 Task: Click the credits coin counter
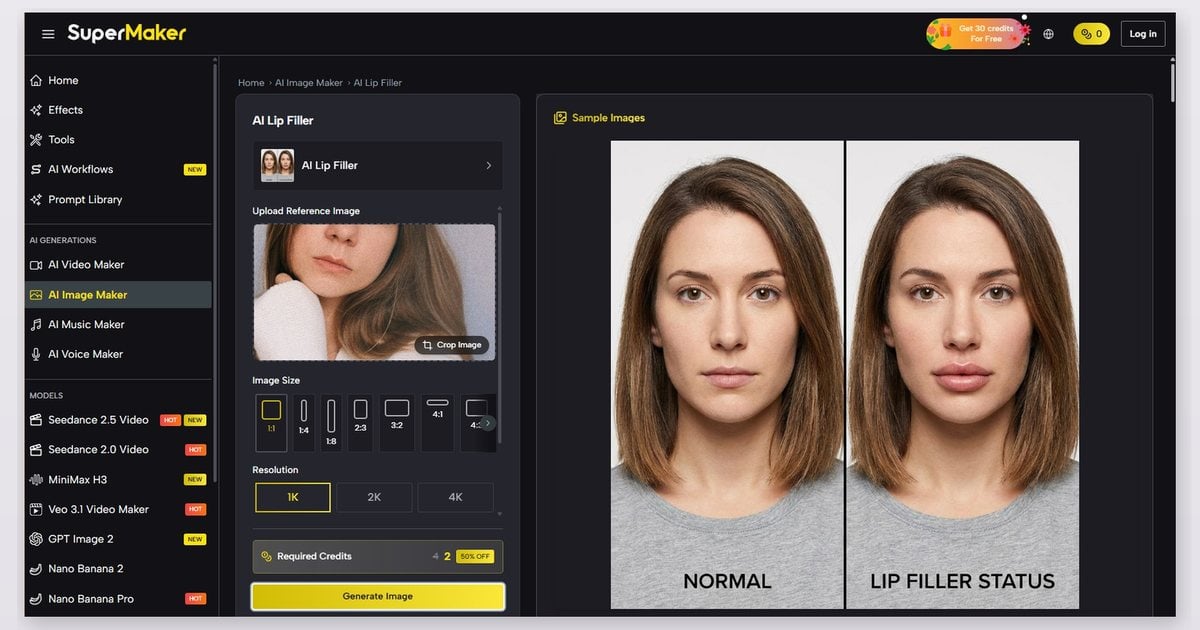tap(1091, 34)
